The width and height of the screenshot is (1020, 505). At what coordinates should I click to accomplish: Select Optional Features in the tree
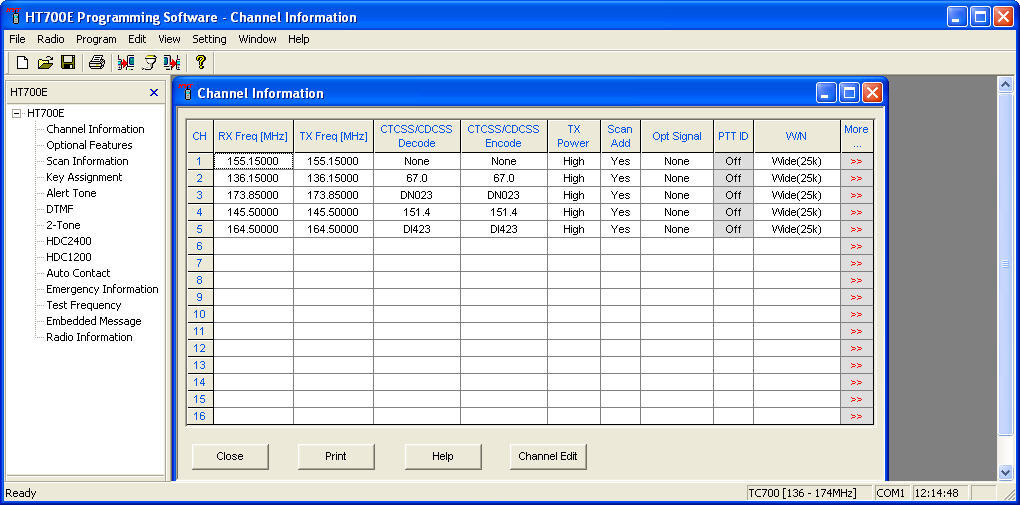89,145
